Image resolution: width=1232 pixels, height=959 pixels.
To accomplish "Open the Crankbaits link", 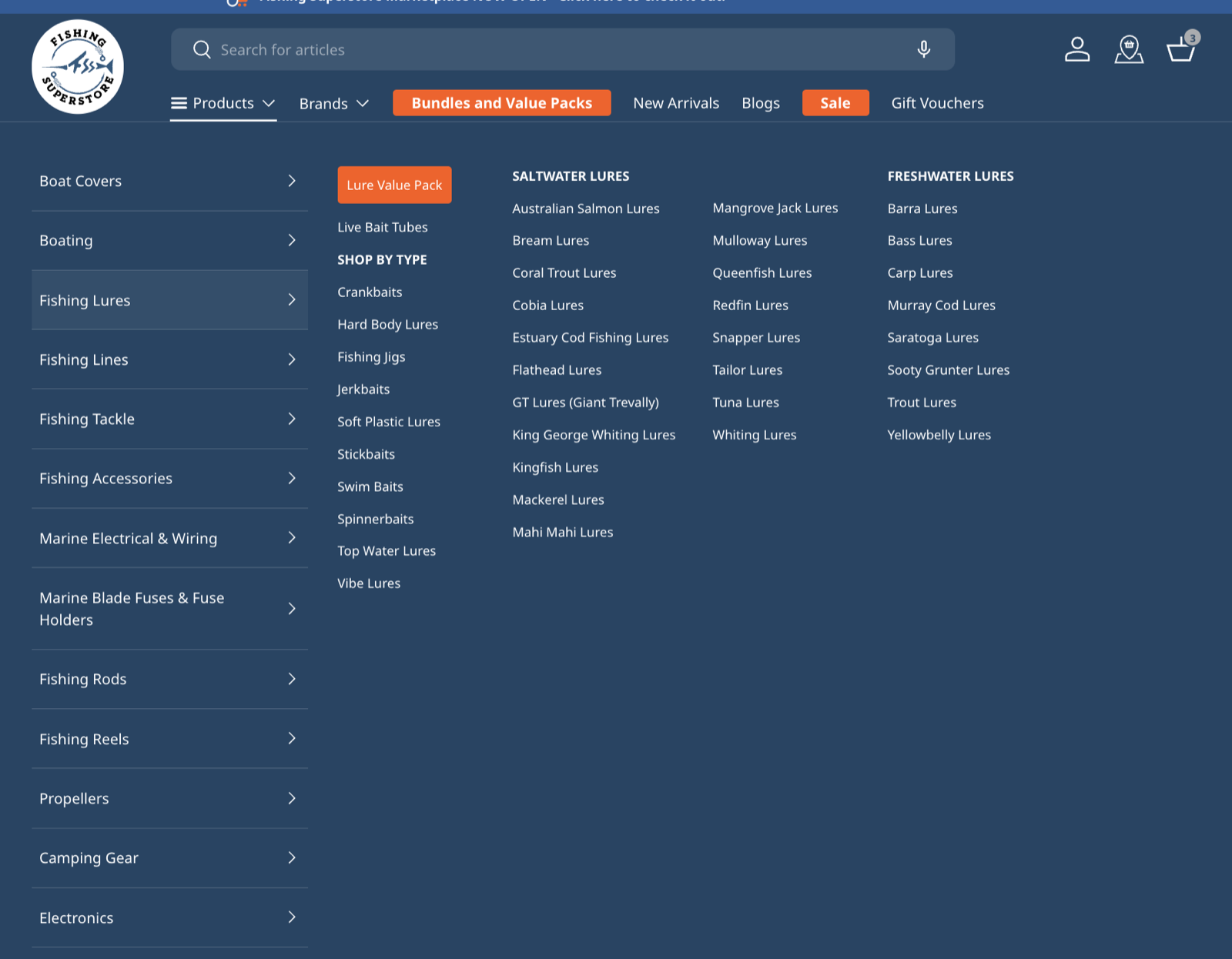I will click(370, 292).
